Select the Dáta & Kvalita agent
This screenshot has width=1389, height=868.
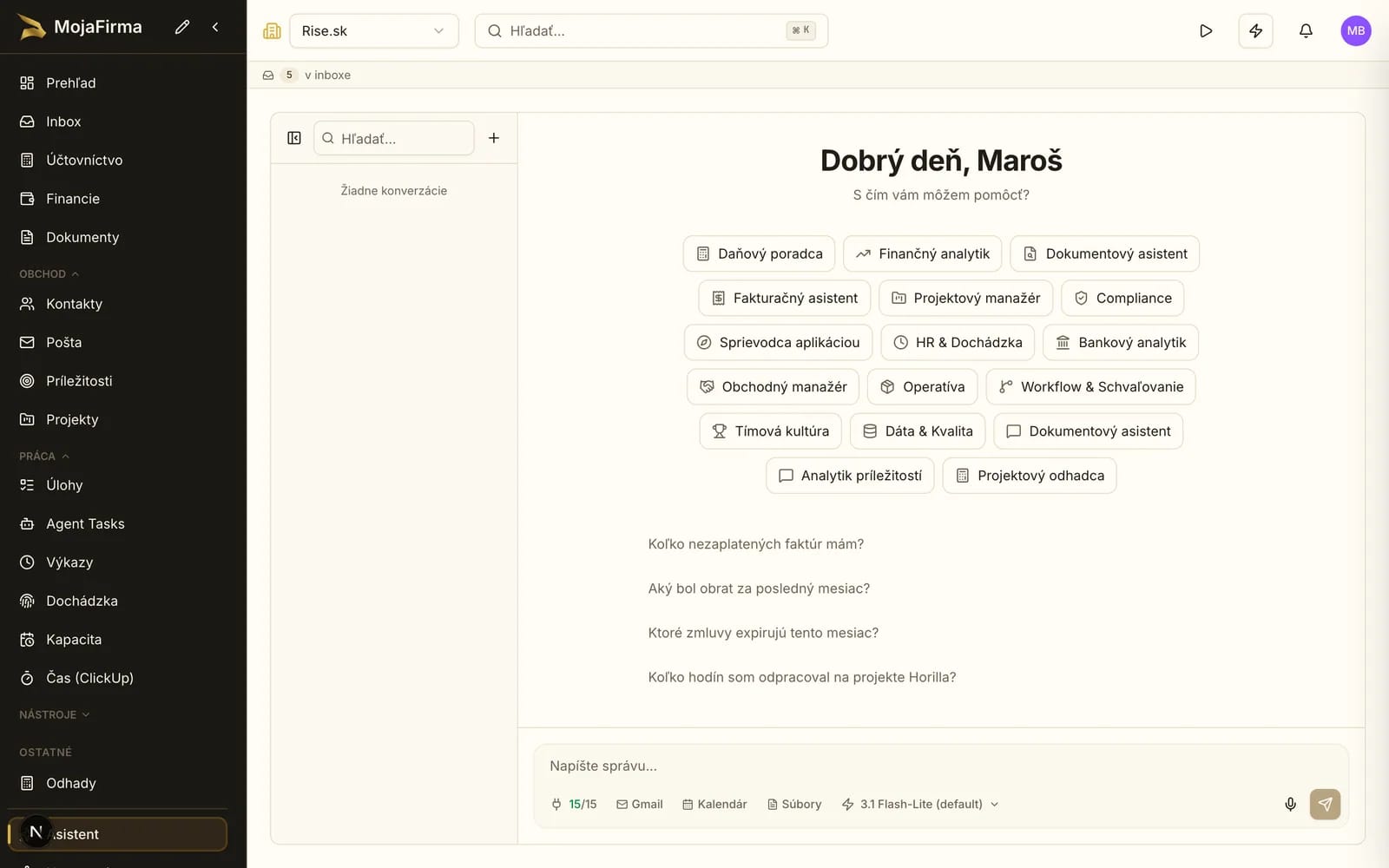(x=918, y=431)
